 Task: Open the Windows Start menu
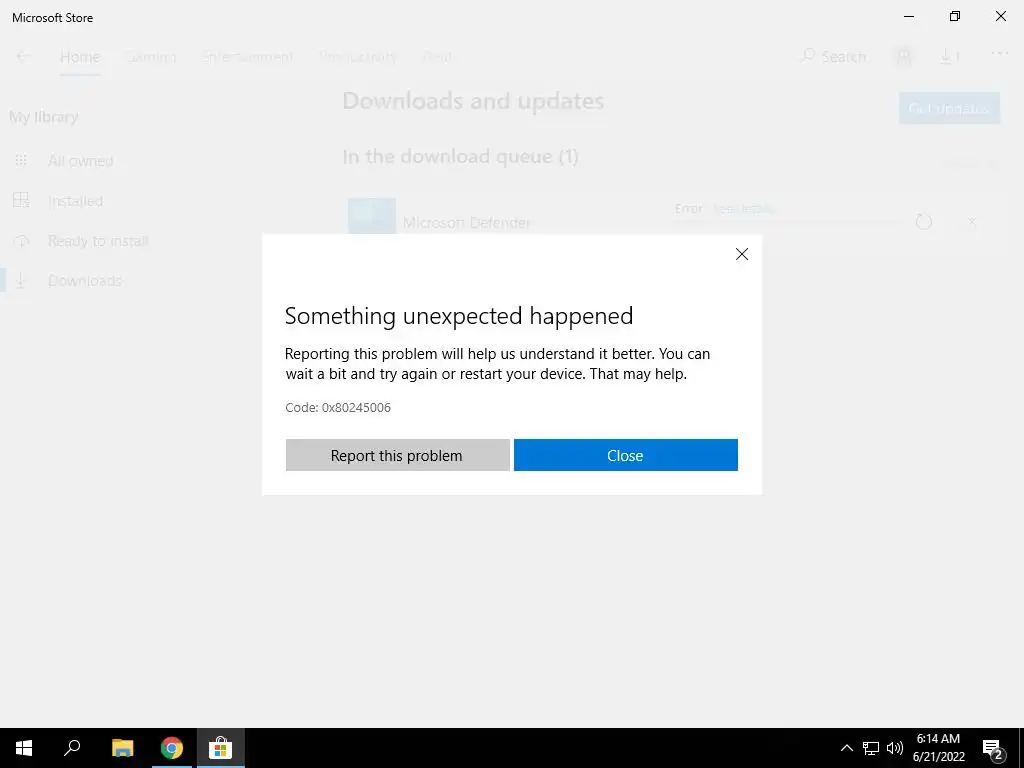pyautogui.click(x=24, y=748)
